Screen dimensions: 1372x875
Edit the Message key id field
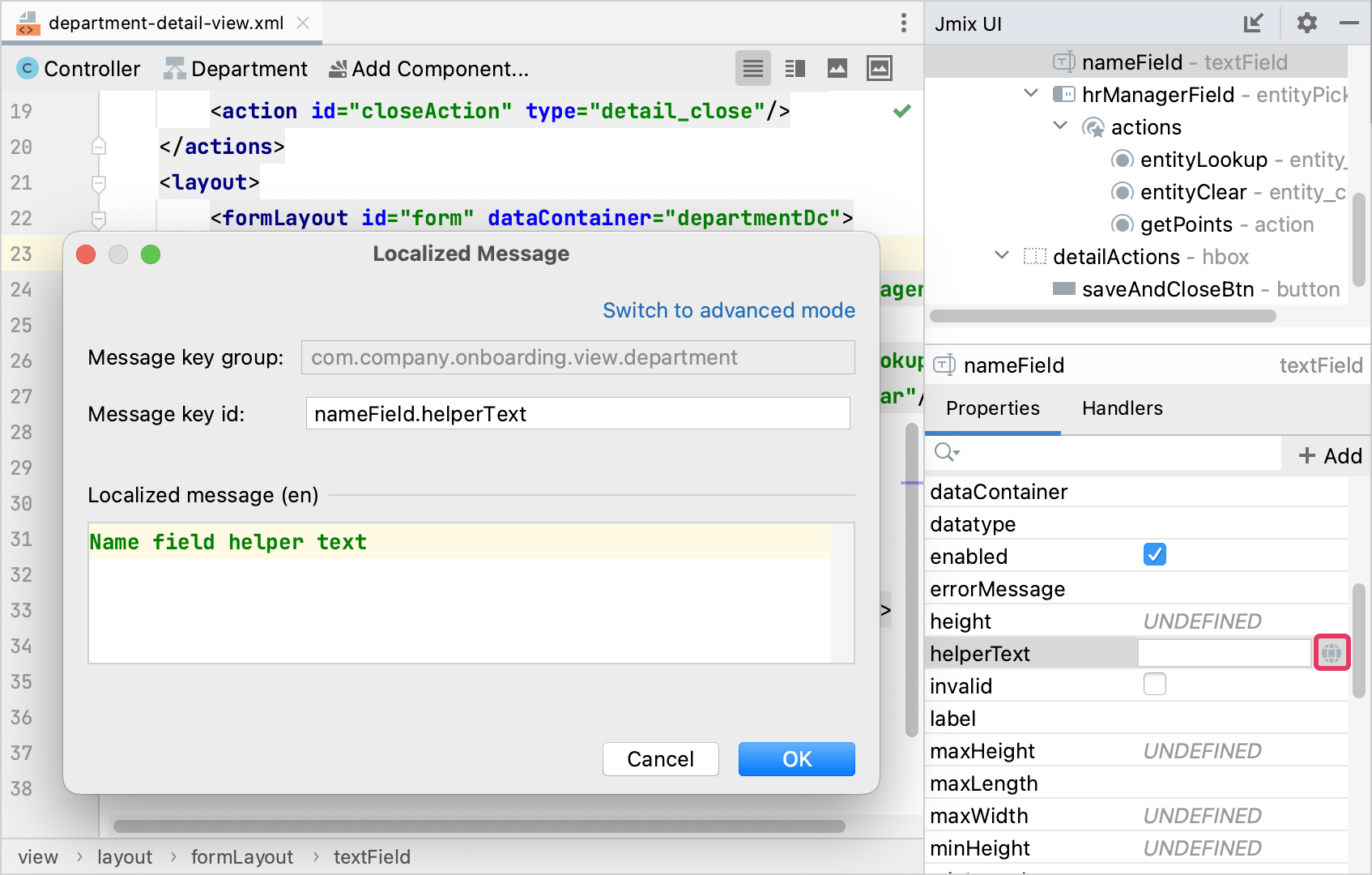pos(578,414)
